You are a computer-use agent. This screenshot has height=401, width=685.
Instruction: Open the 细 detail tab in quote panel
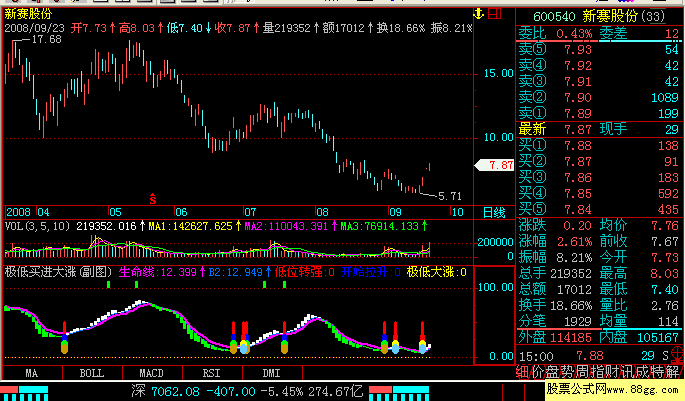click(522, 372)
